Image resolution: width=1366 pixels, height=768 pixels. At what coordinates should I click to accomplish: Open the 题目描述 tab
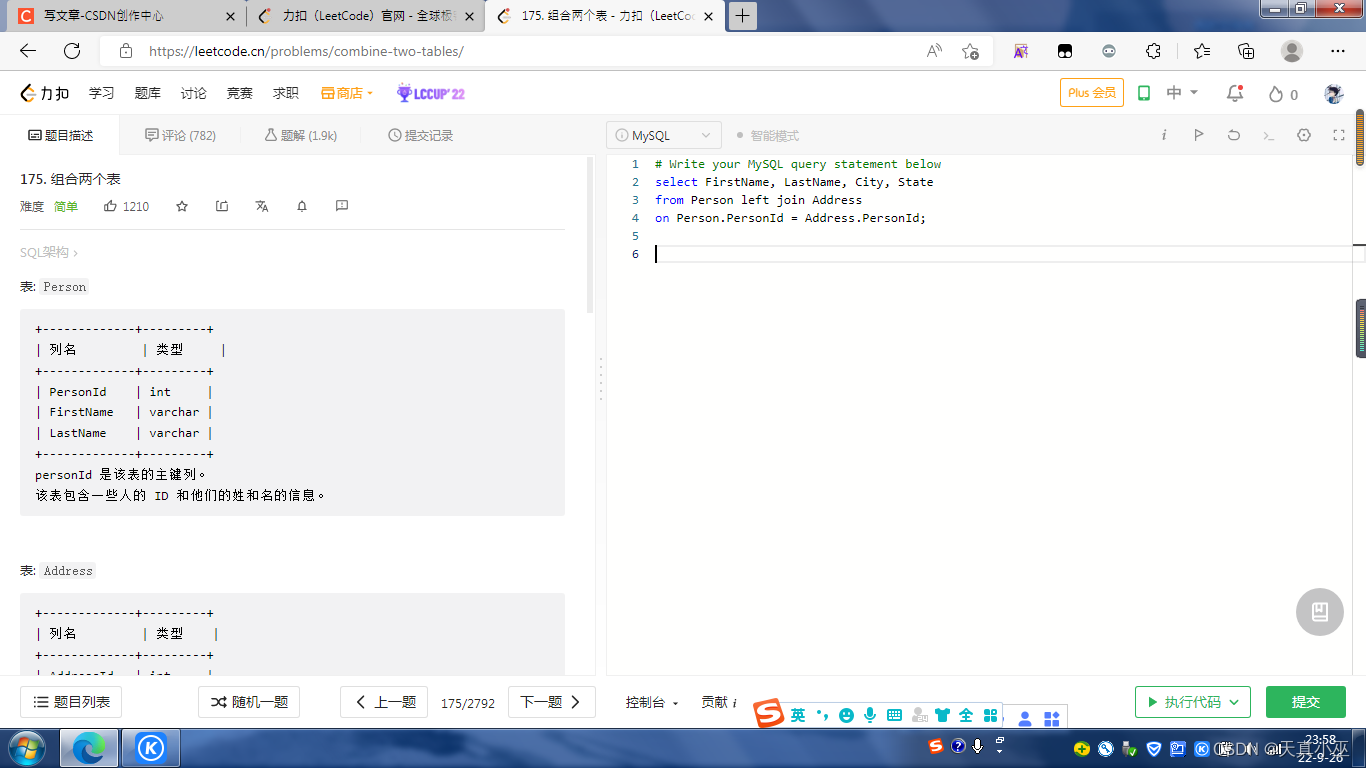pyautogui.click(x=60, y=135)
